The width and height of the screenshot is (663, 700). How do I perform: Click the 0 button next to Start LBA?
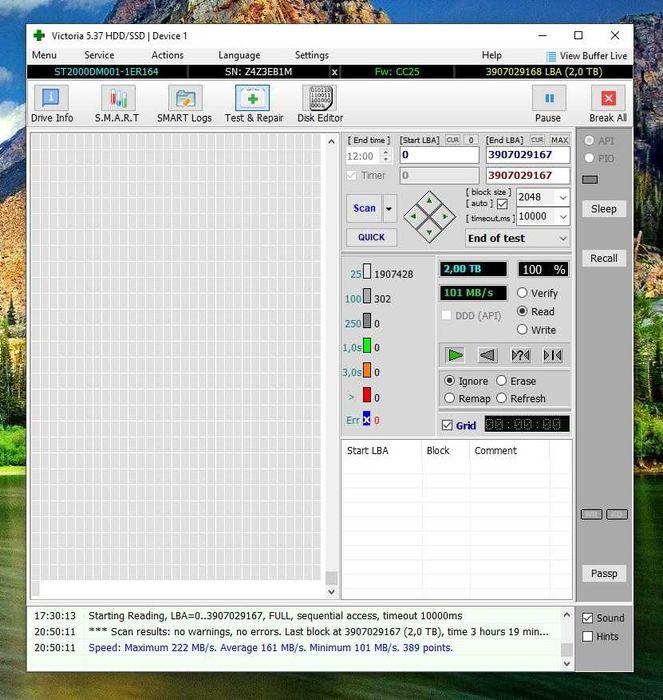pos(471,140)
